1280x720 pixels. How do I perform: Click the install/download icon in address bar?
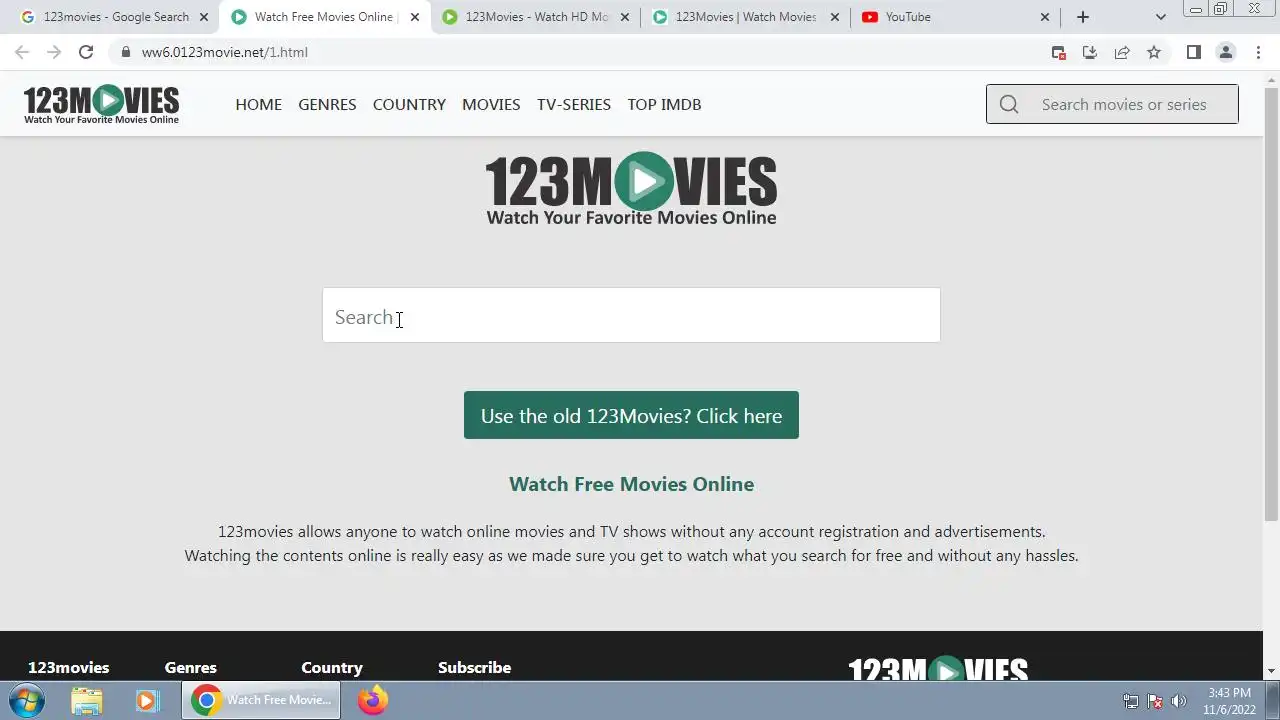coord(1090,52)
